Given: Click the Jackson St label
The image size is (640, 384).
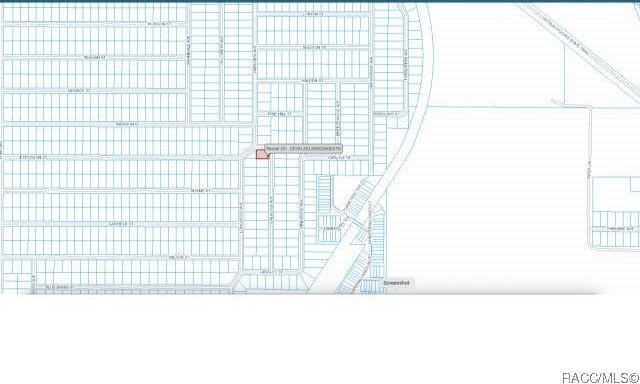Looking at the screenshot, I should (157, 24).
